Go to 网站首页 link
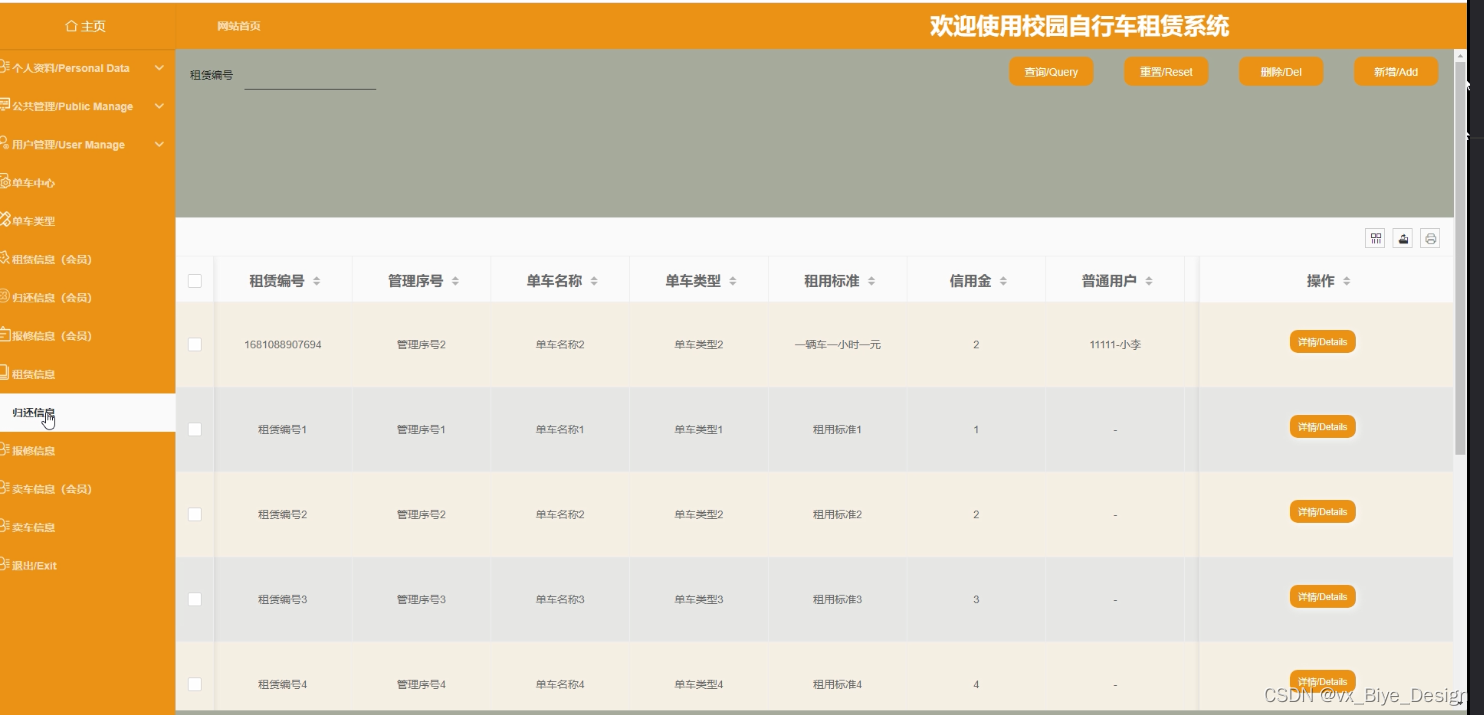This screenshot has width=1484, height=715. (239, 26)
